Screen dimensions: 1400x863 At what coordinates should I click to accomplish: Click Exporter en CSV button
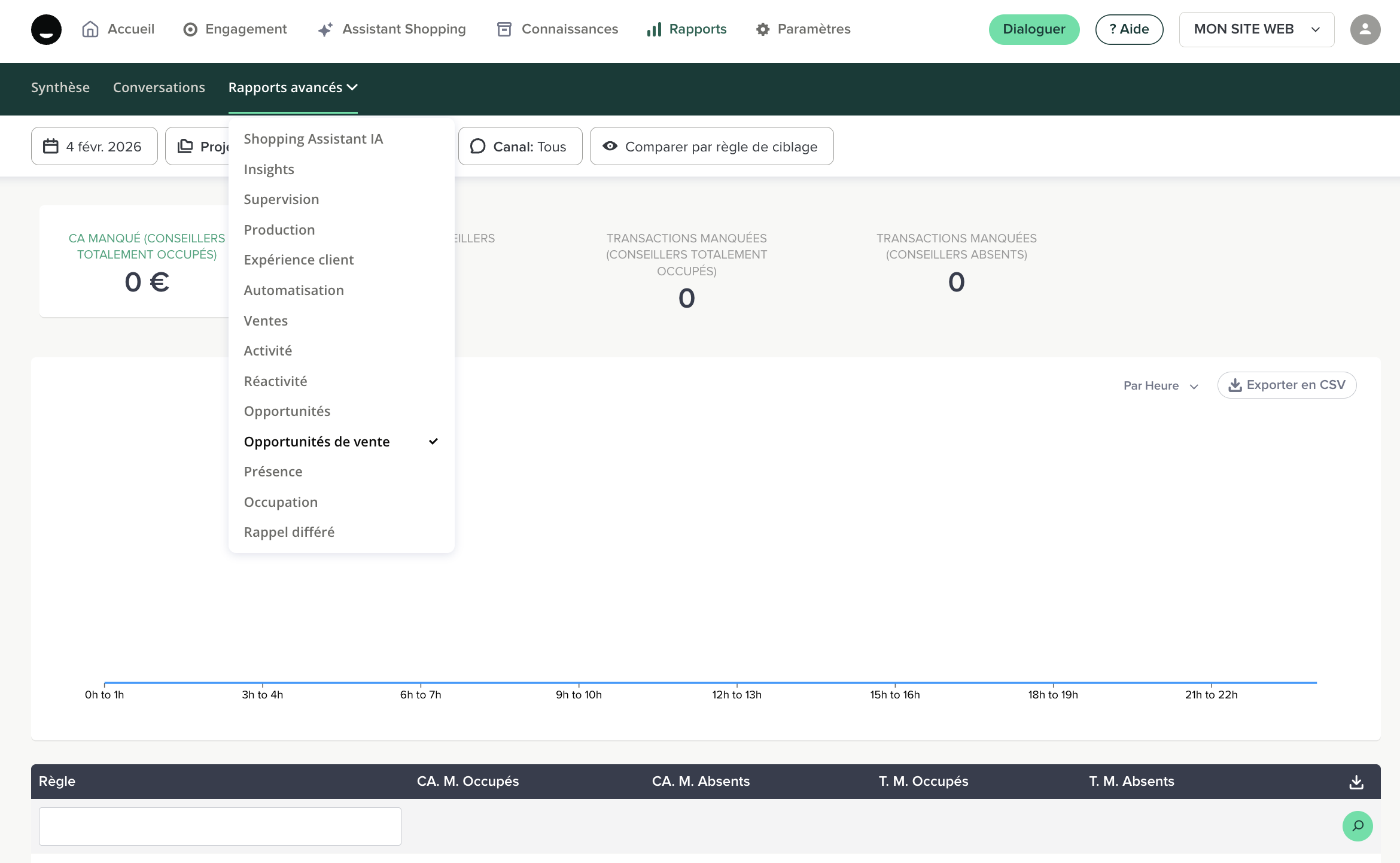1287,385
